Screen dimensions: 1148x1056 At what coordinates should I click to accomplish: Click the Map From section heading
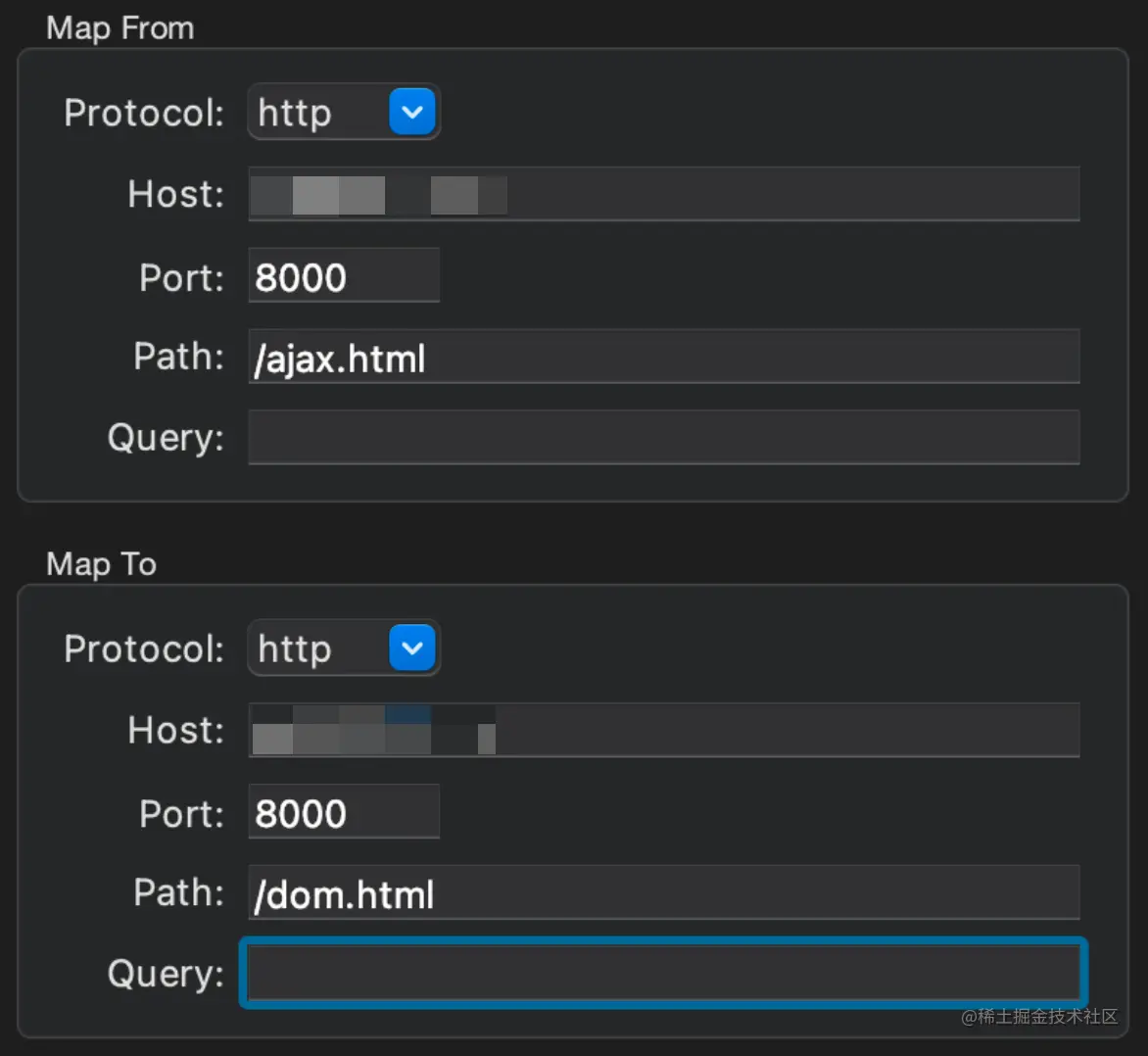(x=120, y=27)
